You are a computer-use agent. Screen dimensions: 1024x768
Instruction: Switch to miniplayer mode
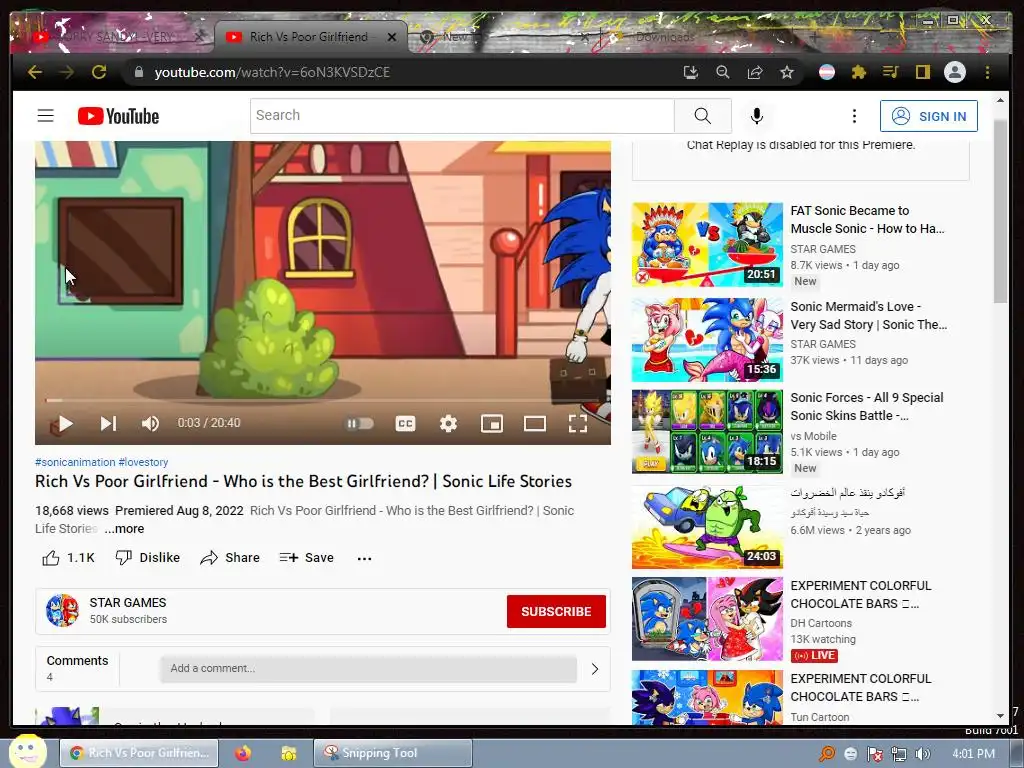tap(491, 424)
